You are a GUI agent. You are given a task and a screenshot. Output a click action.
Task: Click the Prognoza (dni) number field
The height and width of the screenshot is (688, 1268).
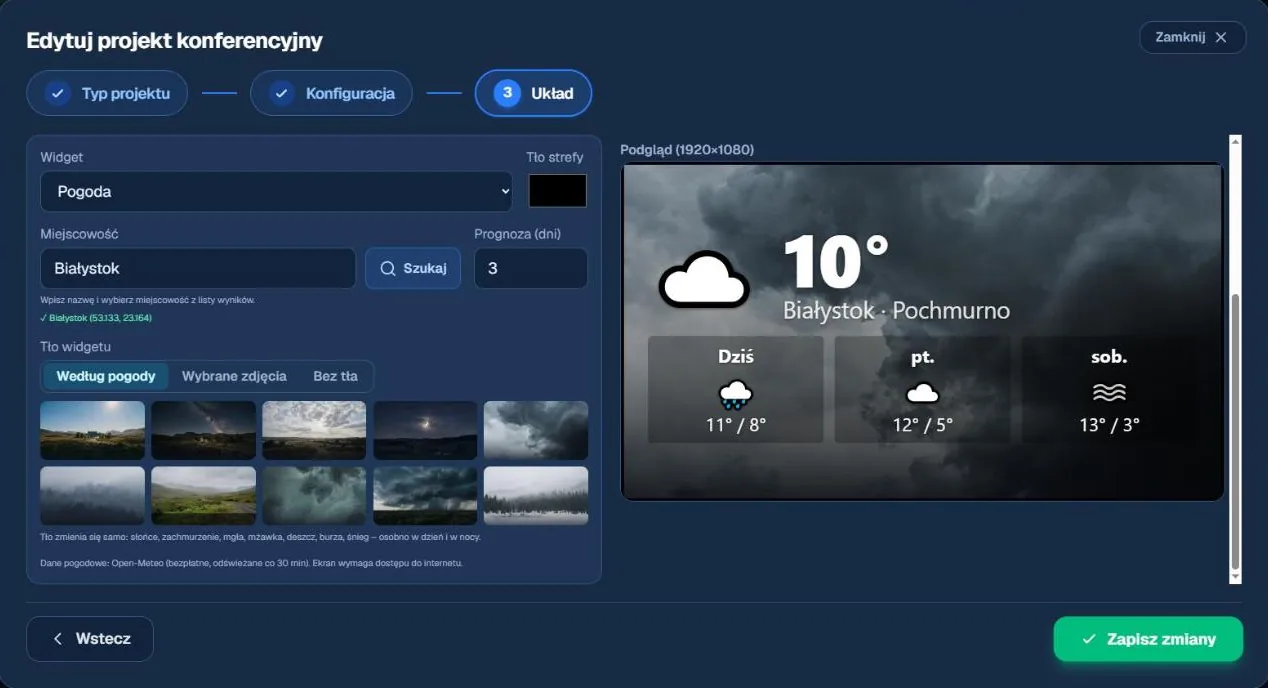coord(531,268)
